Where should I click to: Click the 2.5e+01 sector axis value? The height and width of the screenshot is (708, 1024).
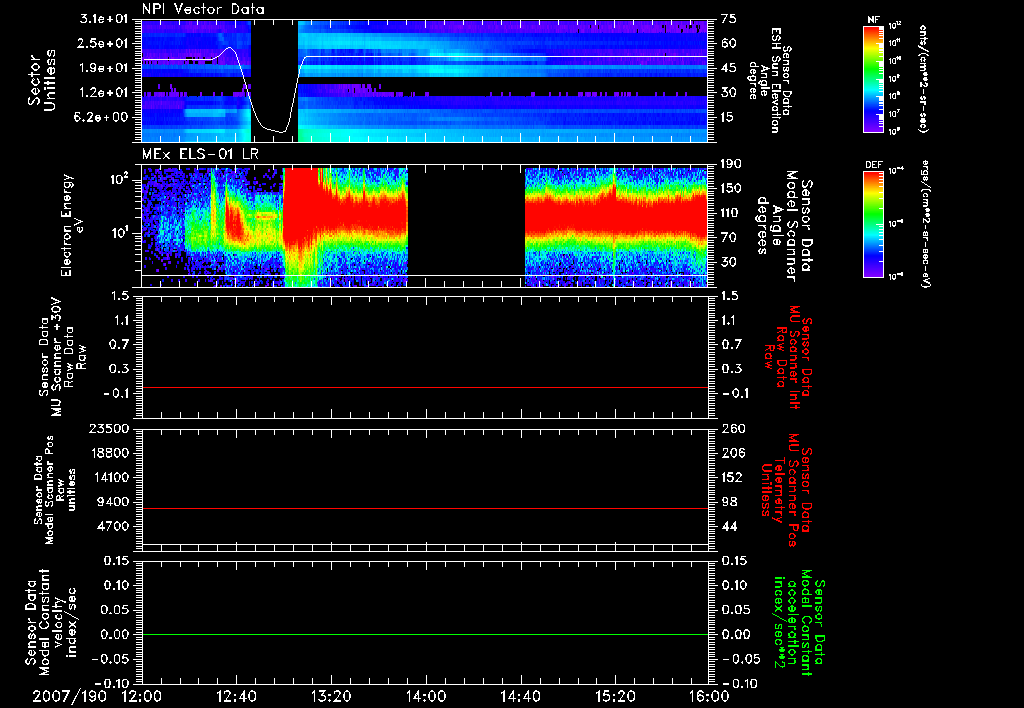[102, 43]
